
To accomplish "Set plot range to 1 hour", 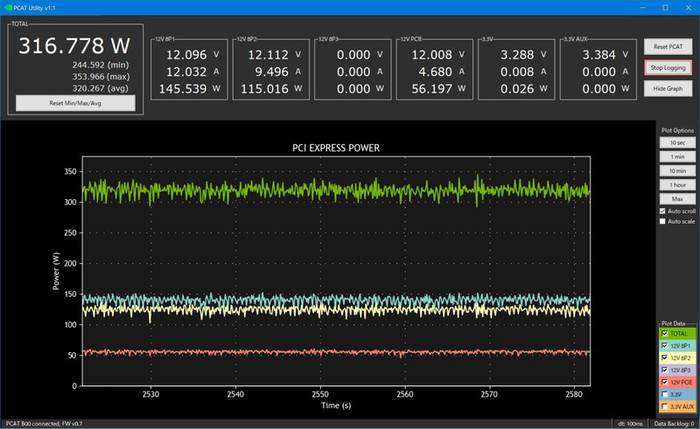I will tap(677, 185).
